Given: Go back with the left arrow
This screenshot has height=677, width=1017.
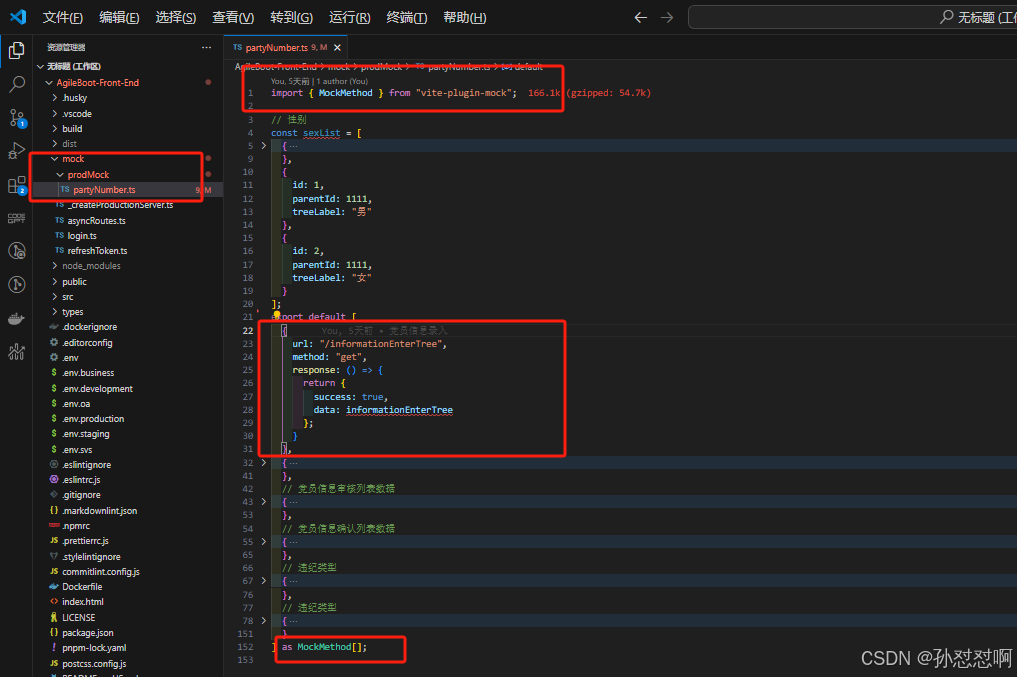Looking at the screenshot, I should (x=640, y=18).
